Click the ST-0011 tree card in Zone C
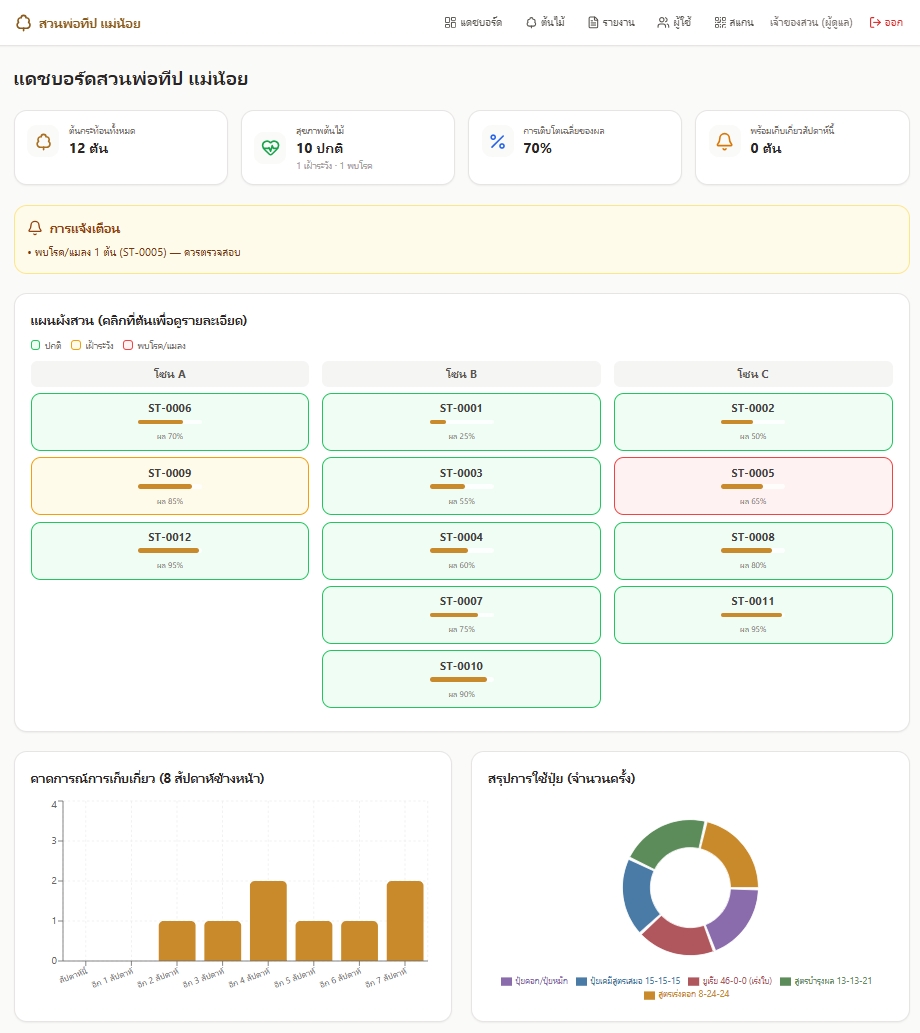The image size is (920, 1033). click(x=753, y=615)
